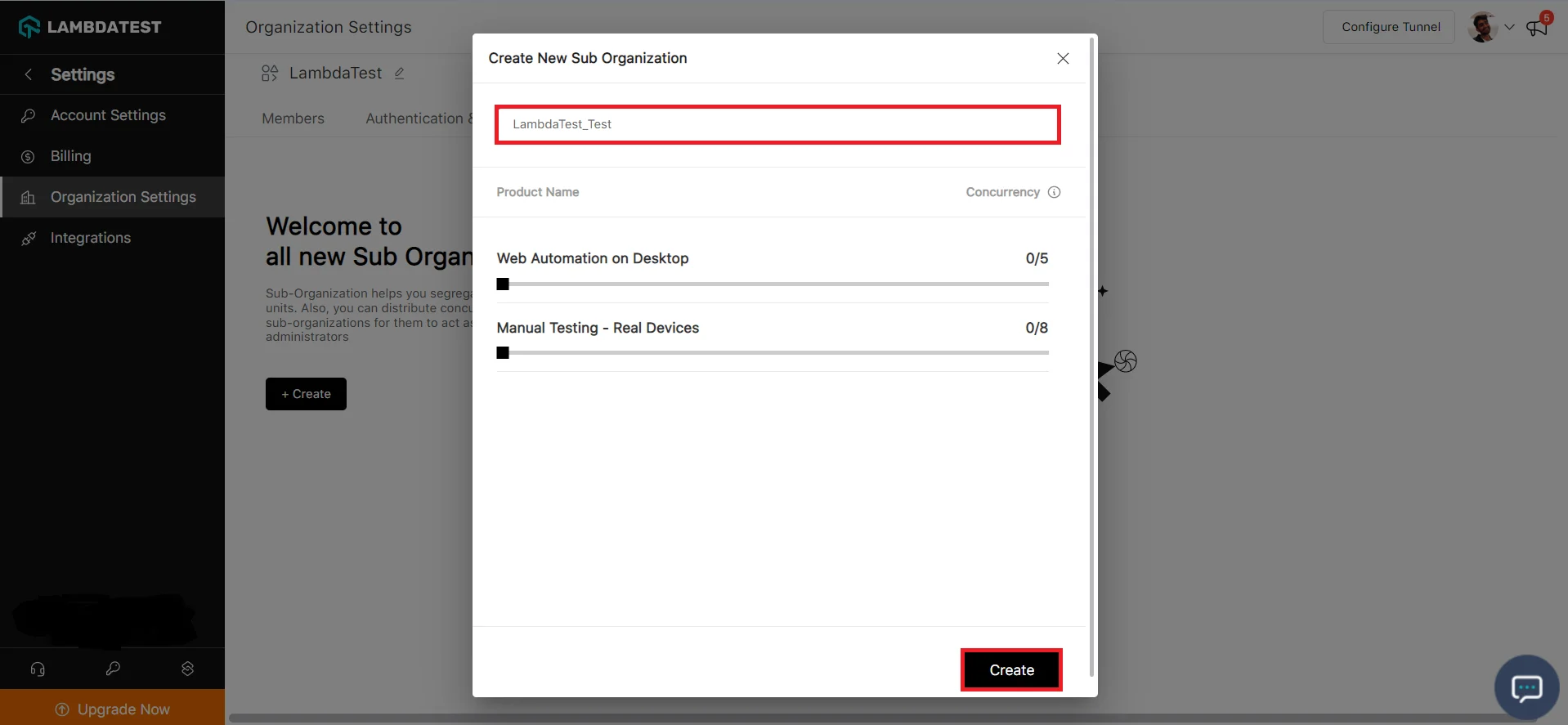Click the user profile avatar

[x=1482, y=27]
